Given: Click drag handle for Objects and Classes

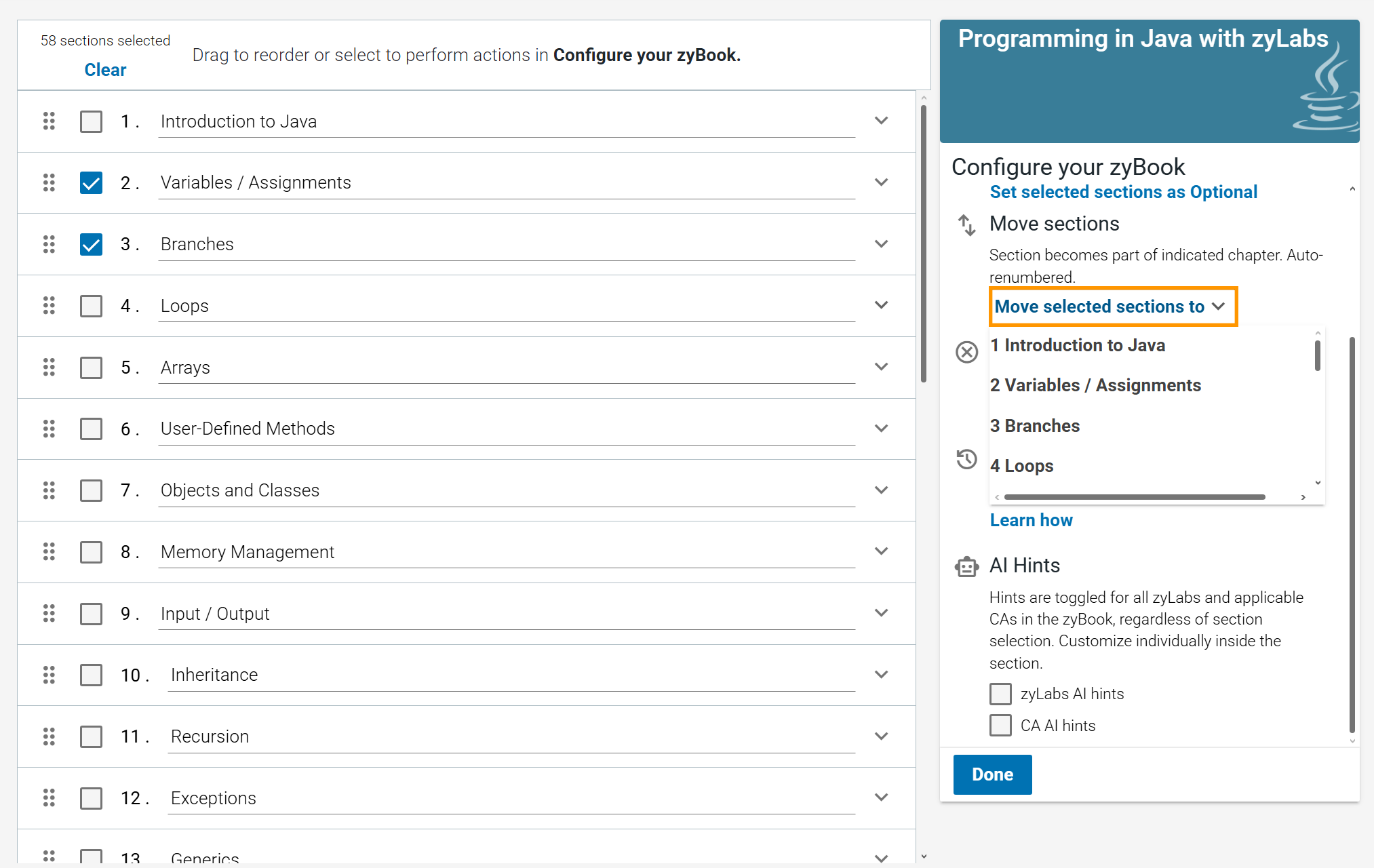Looking at the screenshot, I should 49,490.
